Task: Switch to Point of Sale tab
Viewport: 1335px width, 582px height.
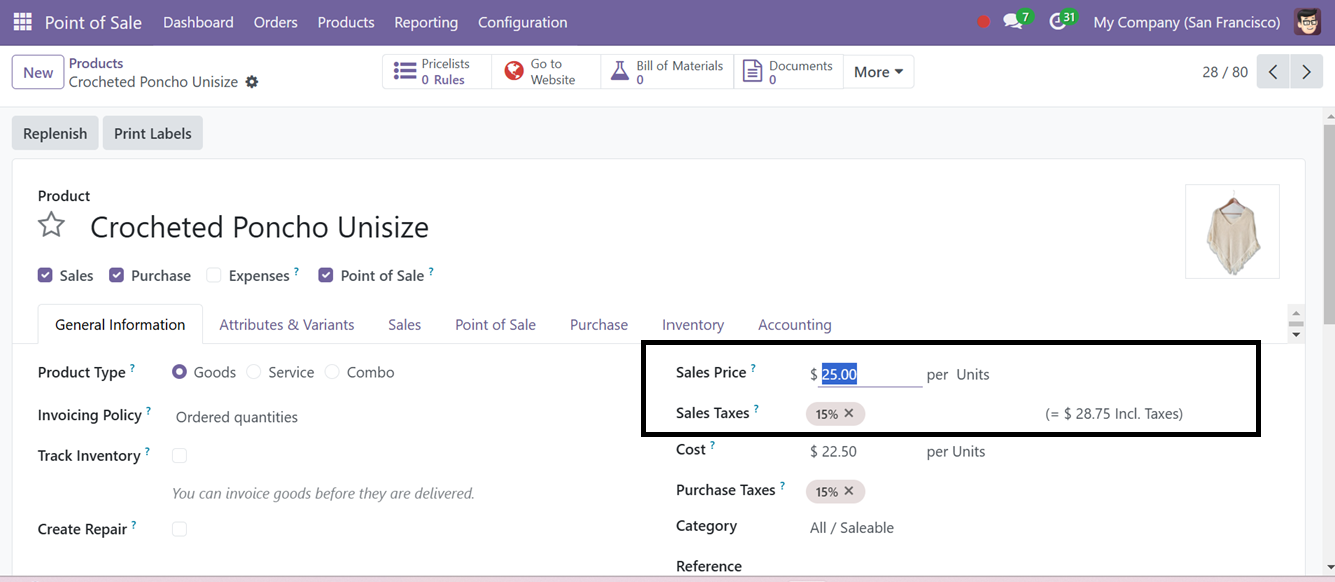Action: (x=496, y=324)
